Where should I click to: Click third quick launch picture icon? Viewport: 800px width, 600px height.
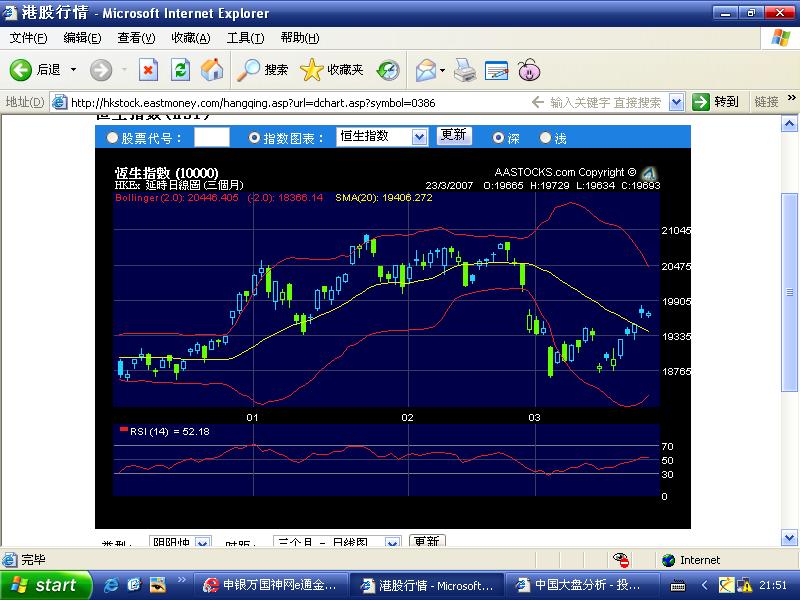[x=158, y=585]
